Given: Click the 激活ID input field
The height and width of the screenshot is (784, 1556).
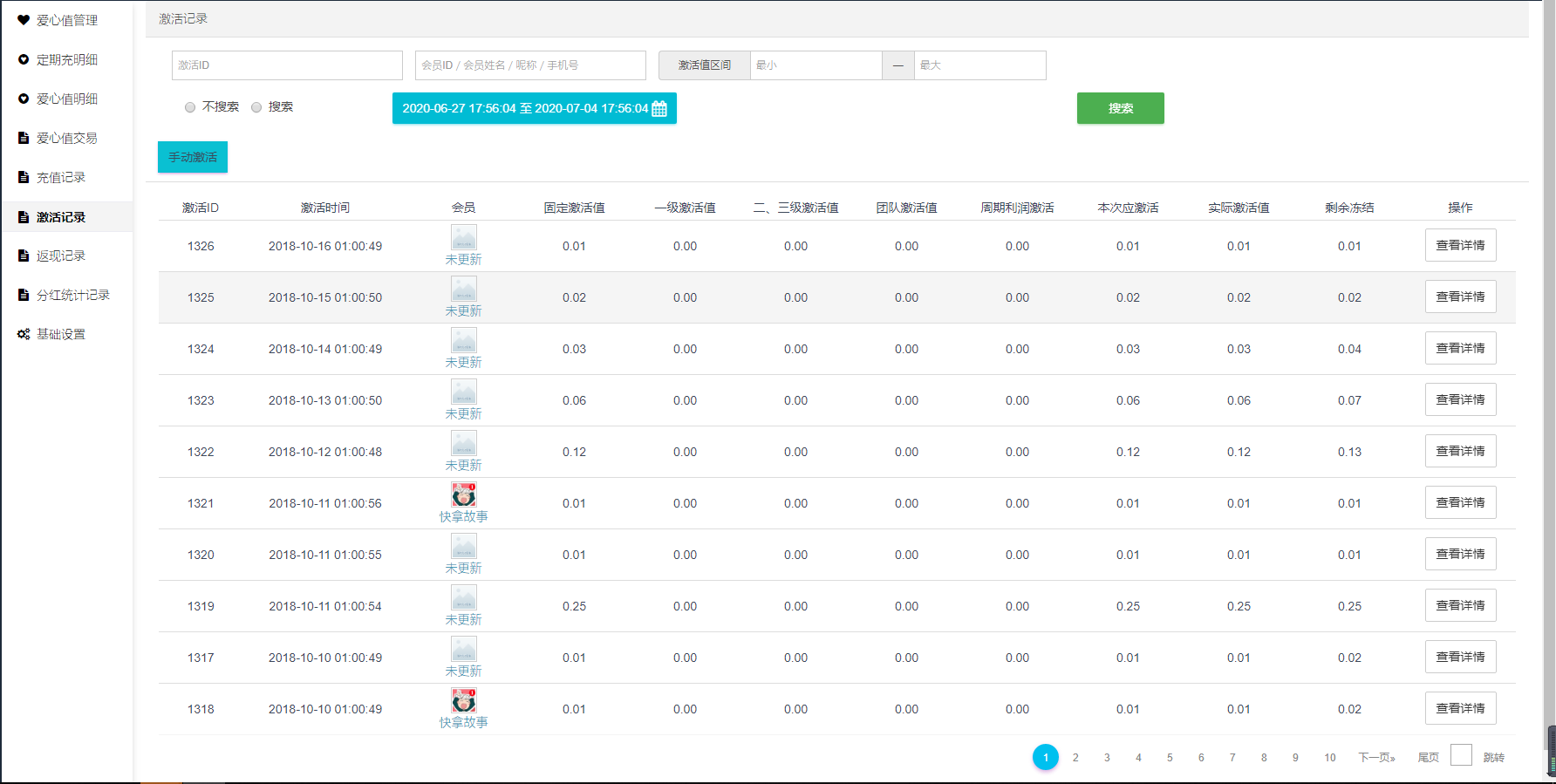Looking at the screenshot, I should coord(287,65).
